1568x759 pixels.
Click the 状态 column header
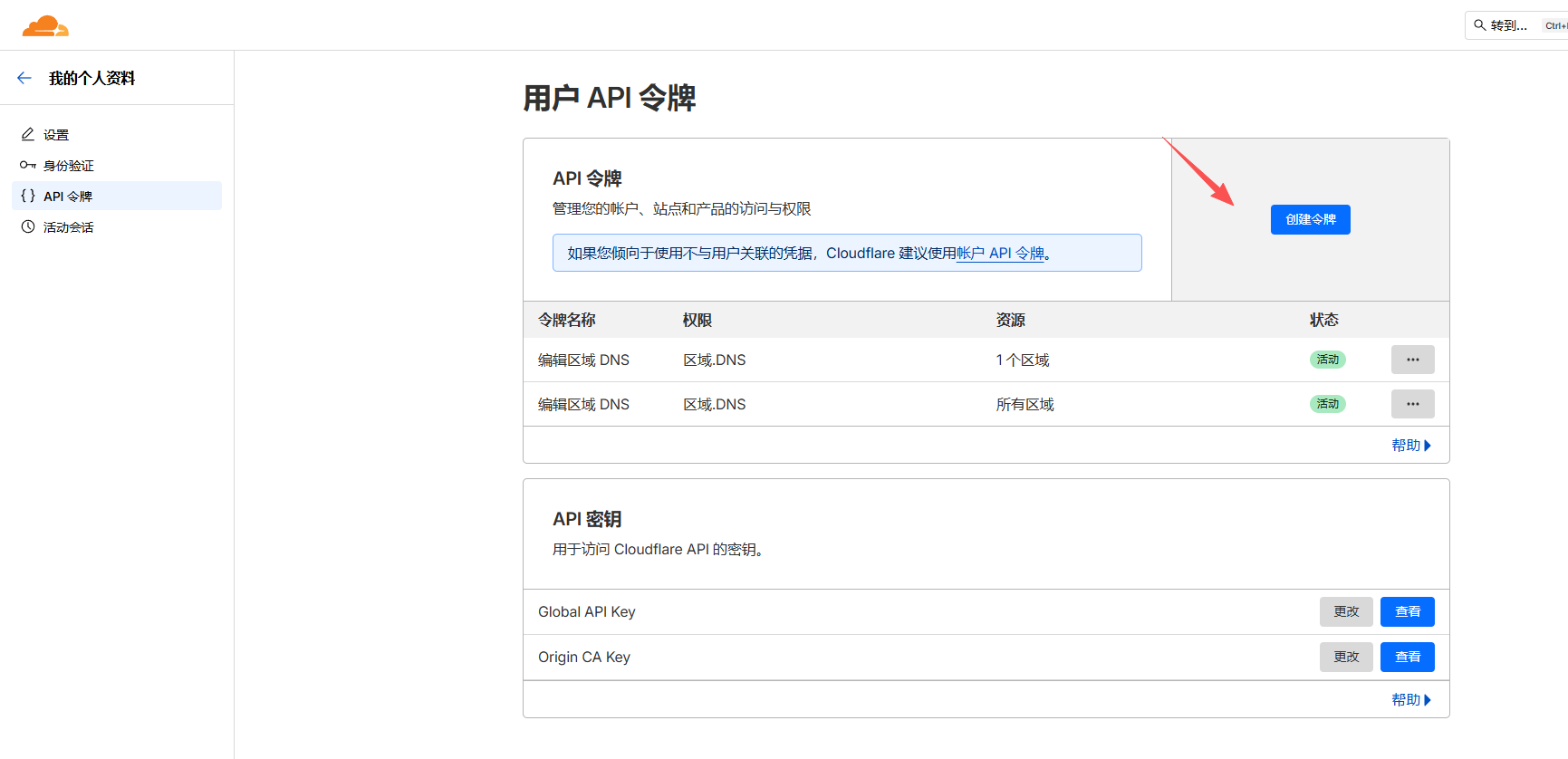click(1324, 320)
